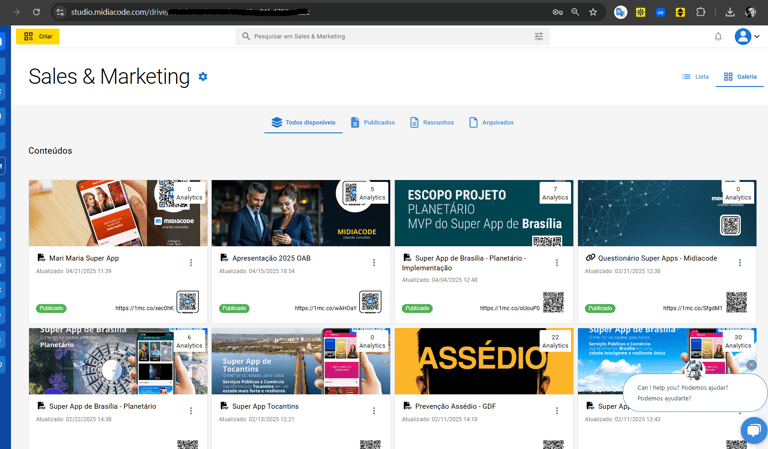Select the Arquivados tab
Viewport: 768px width, 449px height.
click(491, 122)
